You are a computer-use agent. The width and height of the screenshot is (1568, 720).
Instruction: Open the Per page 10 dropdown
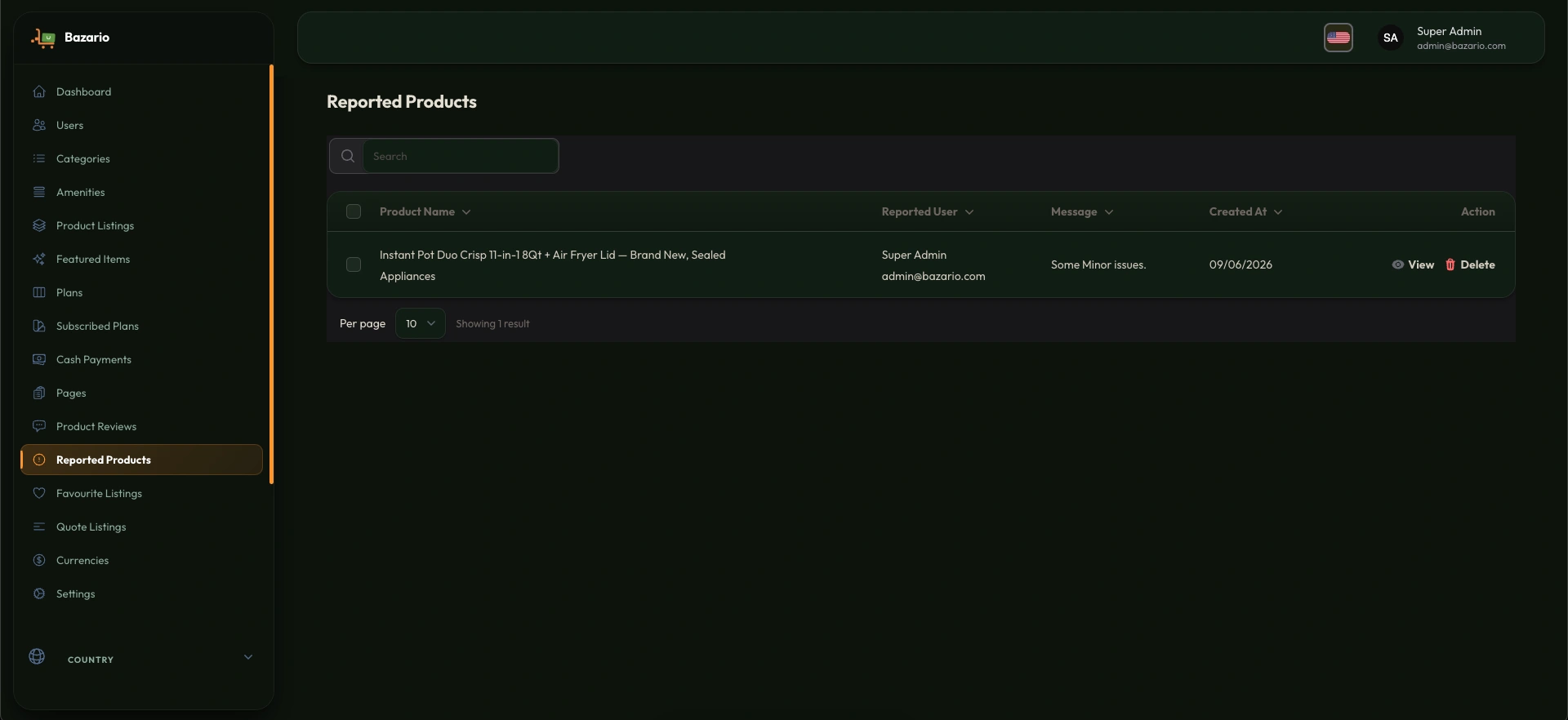(x=421, y=323)
